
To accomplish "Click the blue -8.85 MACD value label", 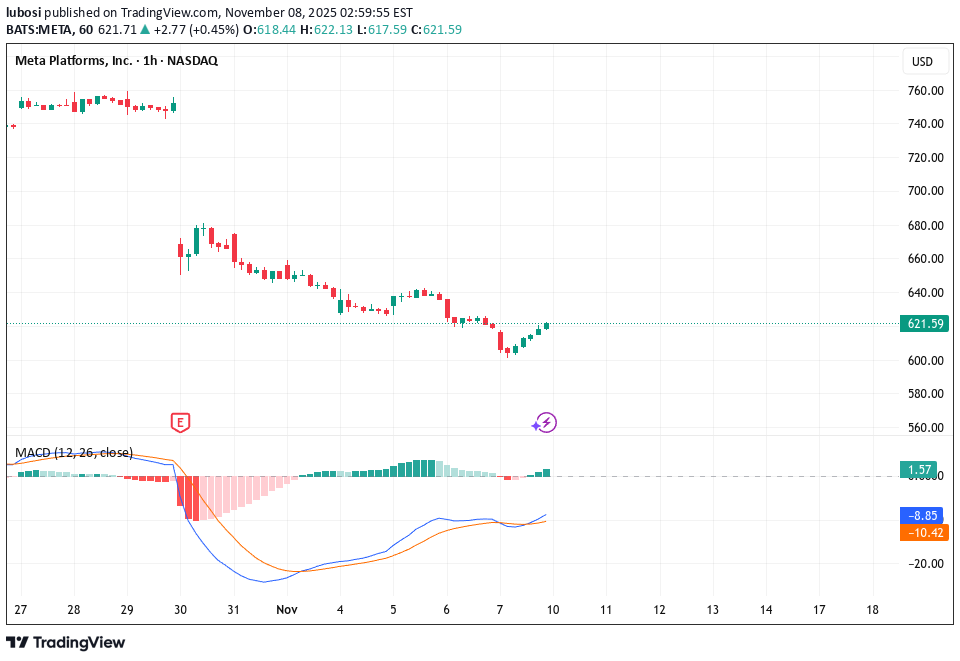I will (x=923, y=516).
